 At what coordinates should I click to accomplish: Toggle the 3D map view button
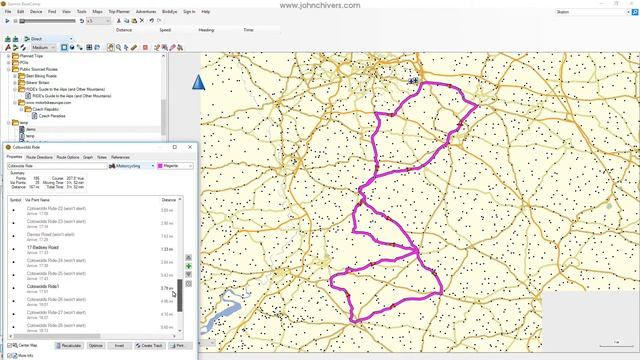(72, 48)
